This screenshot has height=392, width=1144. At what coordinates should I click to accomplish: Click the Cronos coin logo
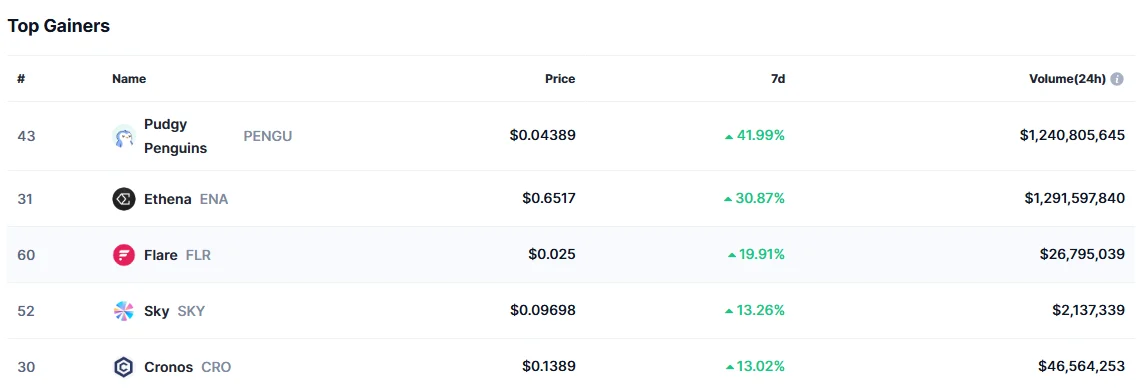pos(124,367)
